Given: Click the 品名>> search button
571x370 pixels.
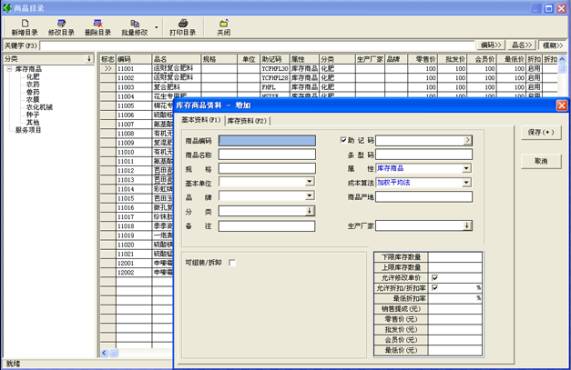Looking at the screenshot, I should click(522, 45).
